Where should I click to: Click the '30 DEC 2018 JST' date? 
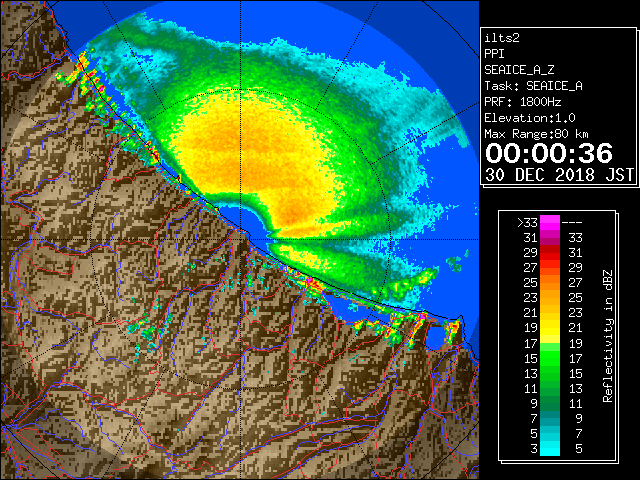point(560,175)
